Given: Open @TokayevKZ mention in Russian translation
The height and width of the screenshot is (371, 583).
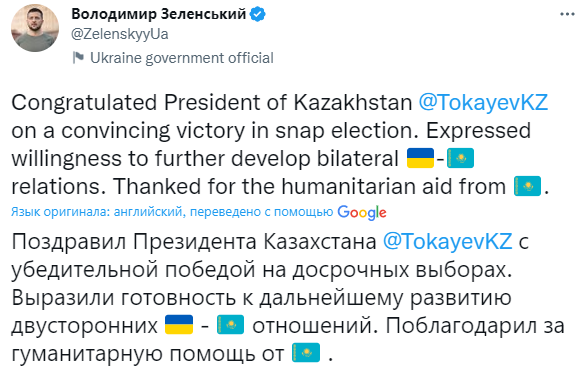Looking at the screenshot, I should click(x=448, y=241).
